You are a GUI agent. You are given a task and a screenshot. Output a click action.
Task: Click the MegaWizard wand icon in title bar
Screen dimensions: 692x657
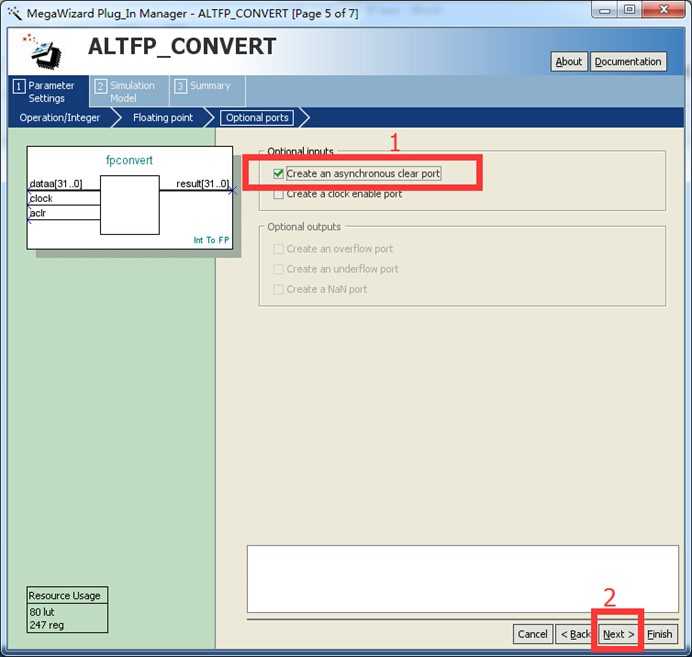tap(14, 13)
